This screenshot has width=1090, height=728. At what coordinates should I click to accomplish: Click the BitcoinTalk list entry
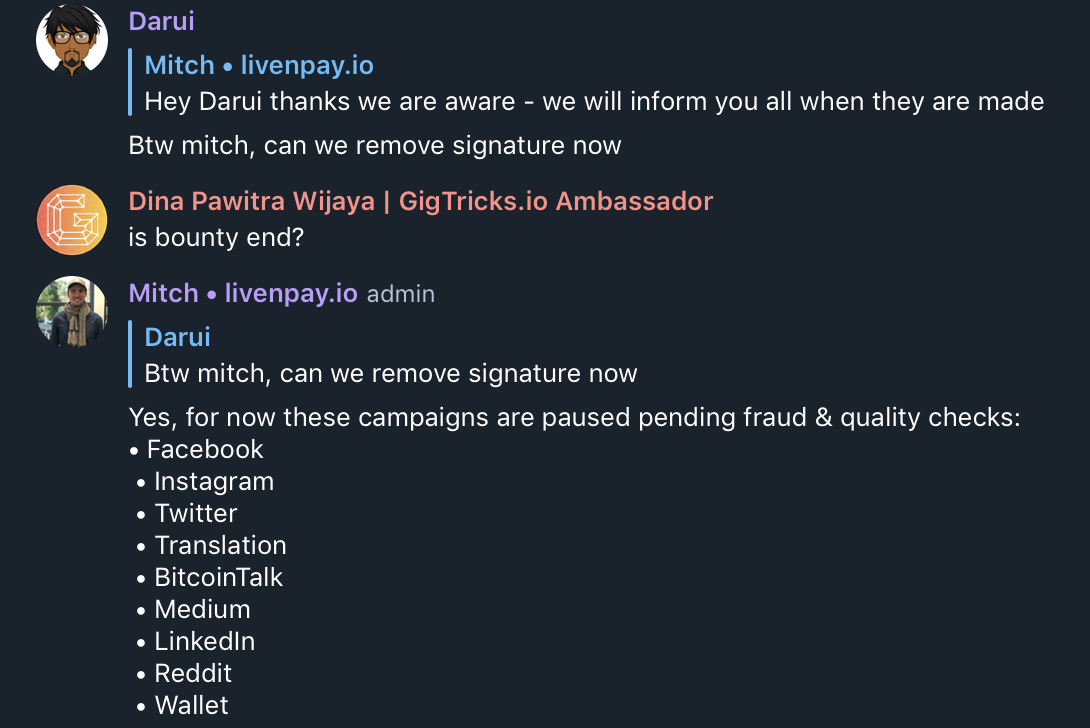(210, 577)
